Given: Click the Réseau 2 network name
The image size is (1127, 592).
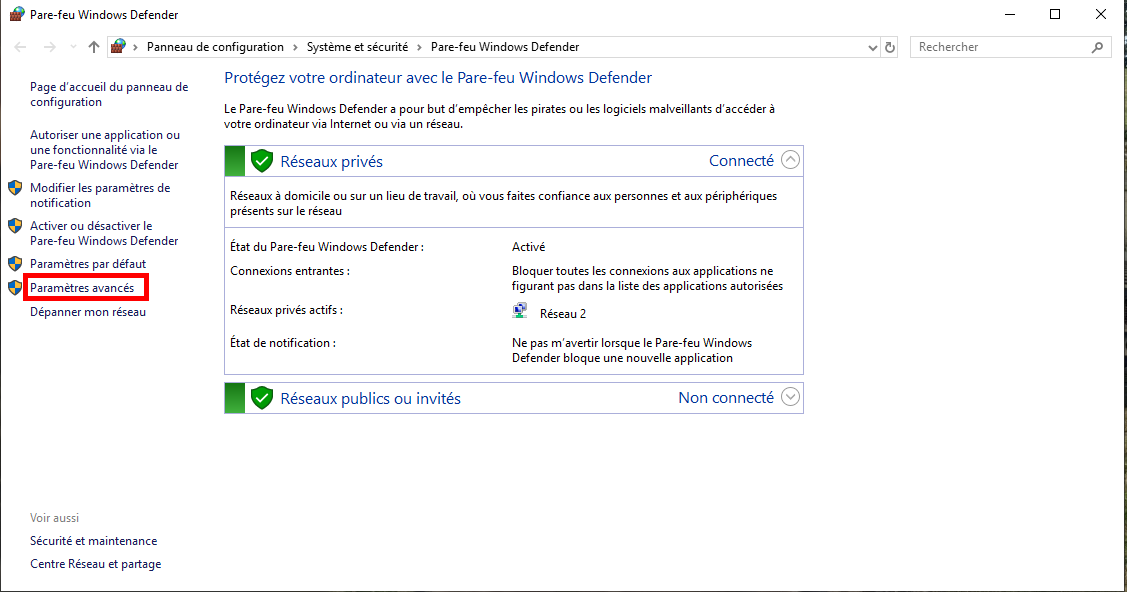Looking at the screenshot, I should [x=563, y=314].
